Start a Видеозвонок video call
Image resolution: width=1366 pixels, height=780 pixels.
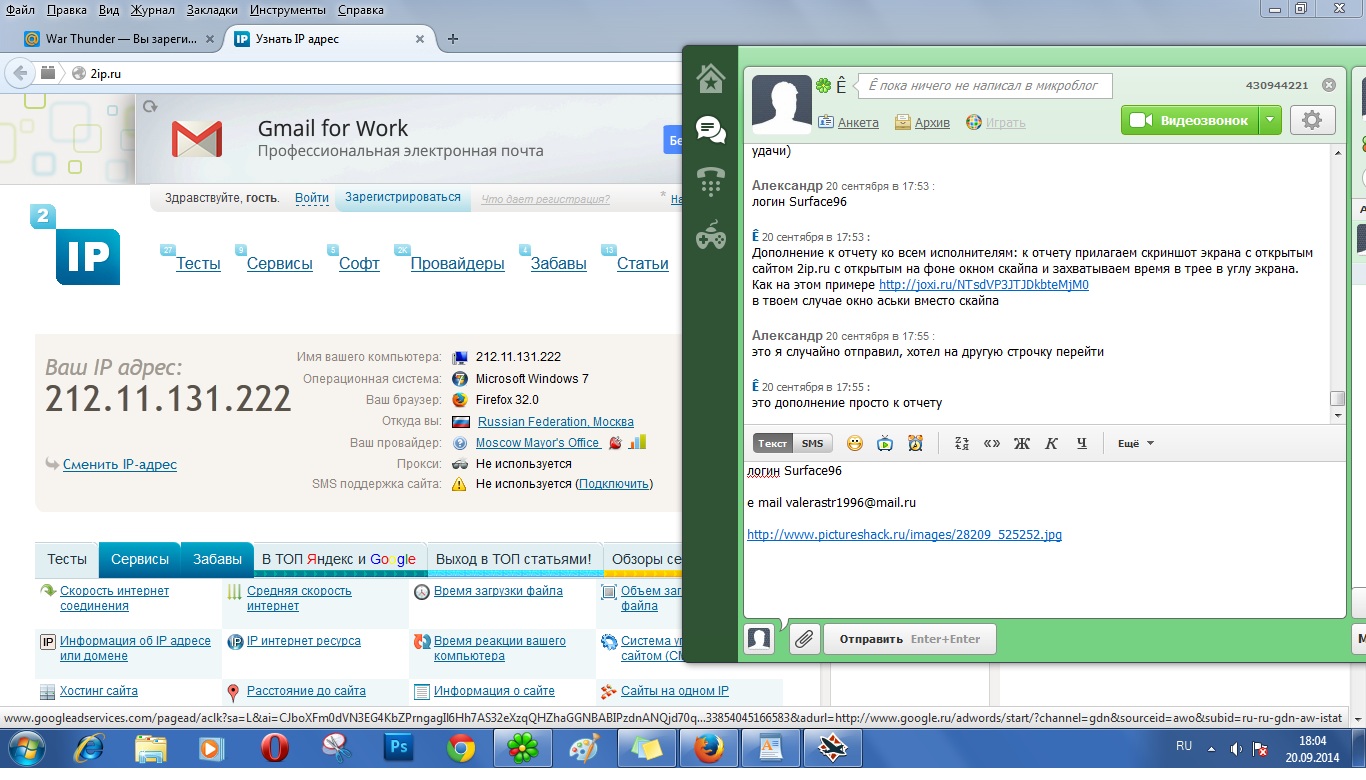[1188, 120]
